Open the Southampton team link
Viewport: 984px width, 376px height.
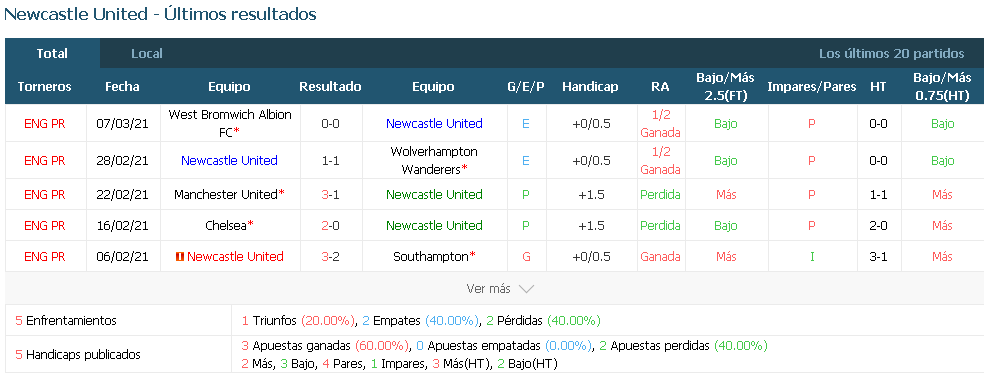[431, 256]
